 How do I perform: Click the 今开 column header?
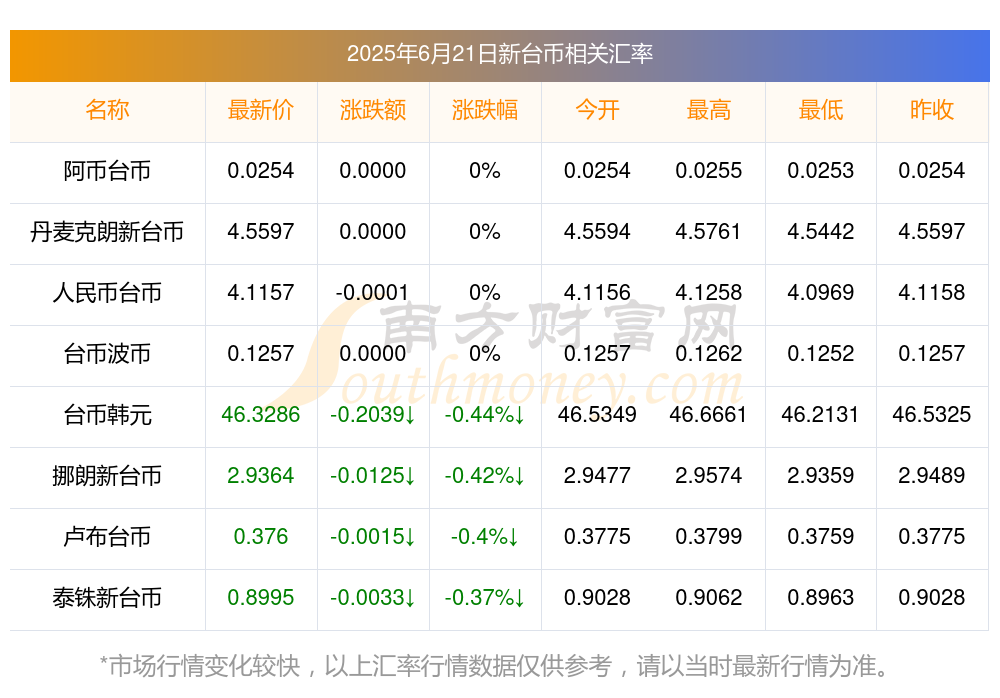point(597,110)
